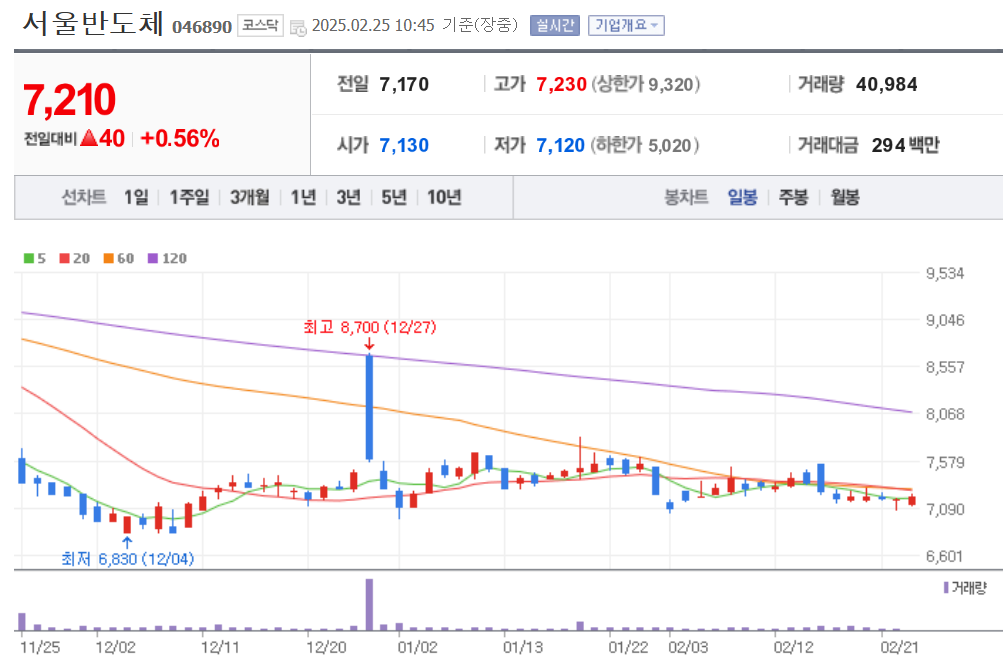The width and height of the screenshot is (1003, 667).
Task: Click the 최고 8,700 high price marker
Action: (370, 327)
